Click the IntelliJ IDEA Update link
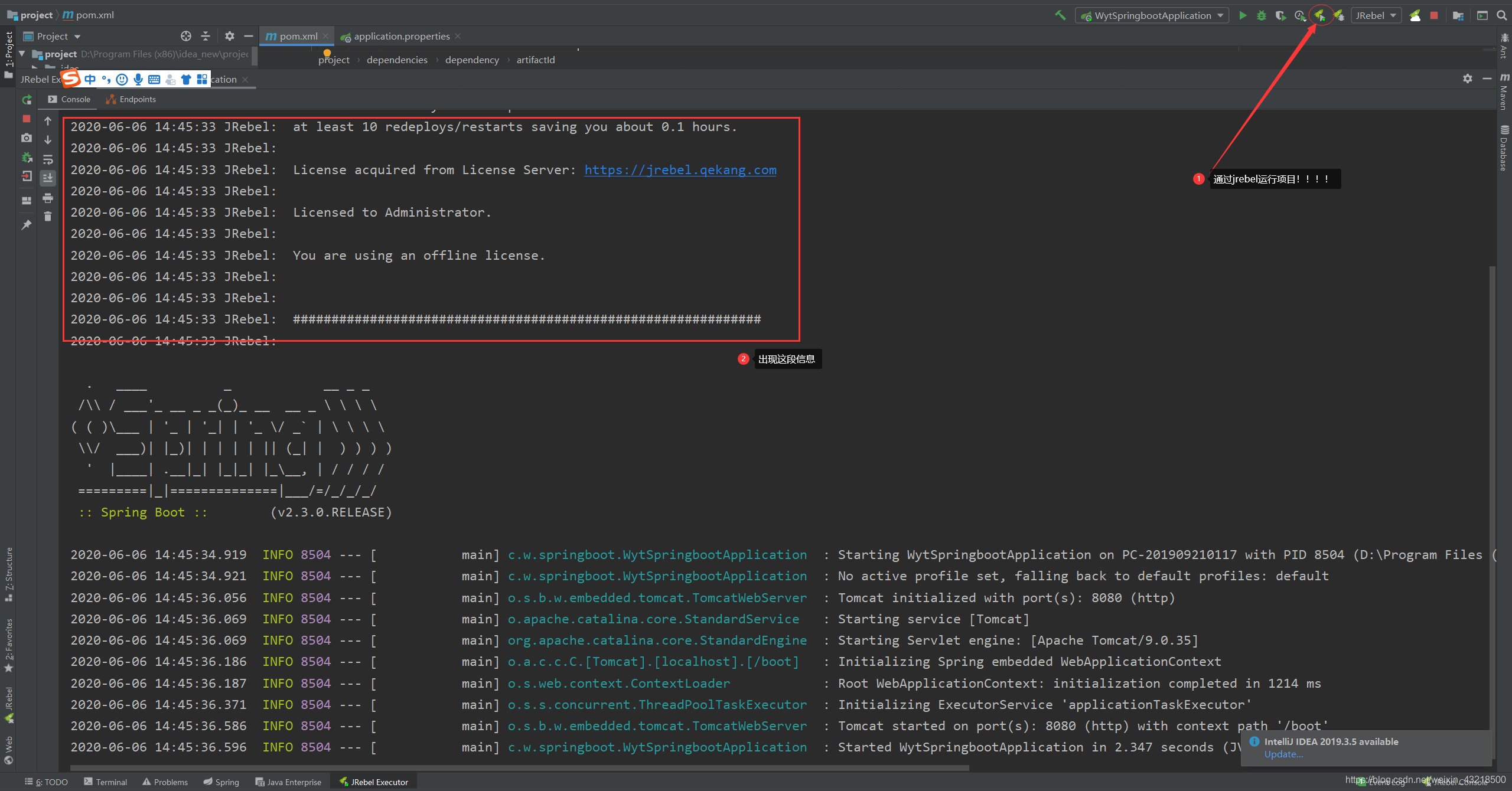 pyautogui.click(x=1282, y=754)
